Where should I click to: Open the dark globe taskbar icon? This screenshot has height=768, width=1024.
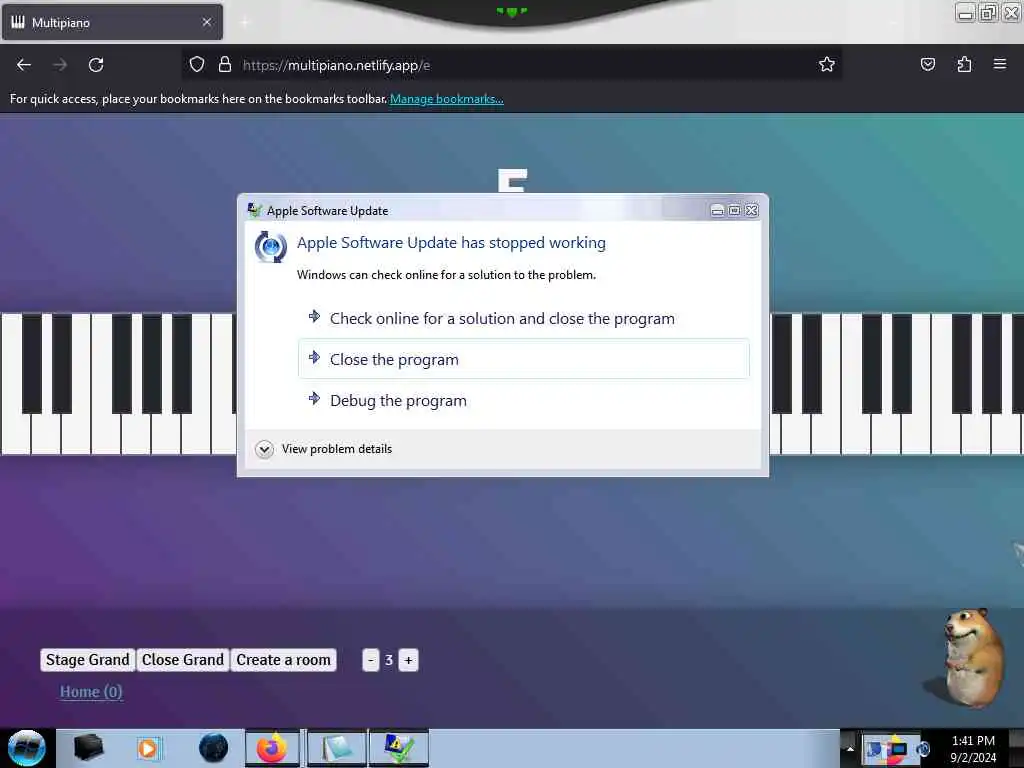pyautogui.click(x=213, y=748)
